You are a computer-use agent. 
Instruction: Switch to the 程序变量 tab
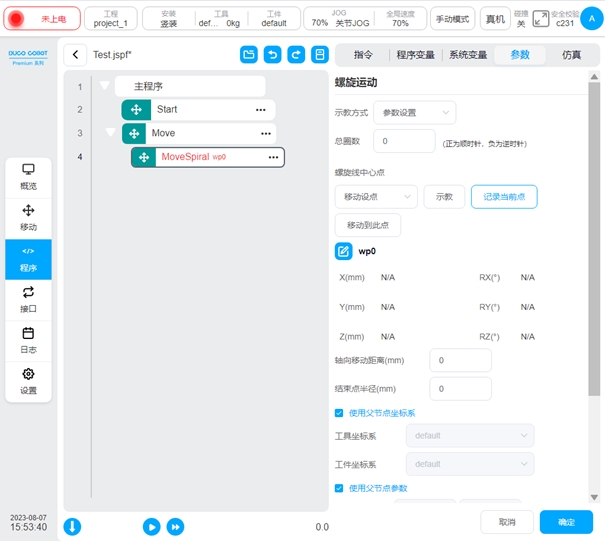click(x=417, y=55)
